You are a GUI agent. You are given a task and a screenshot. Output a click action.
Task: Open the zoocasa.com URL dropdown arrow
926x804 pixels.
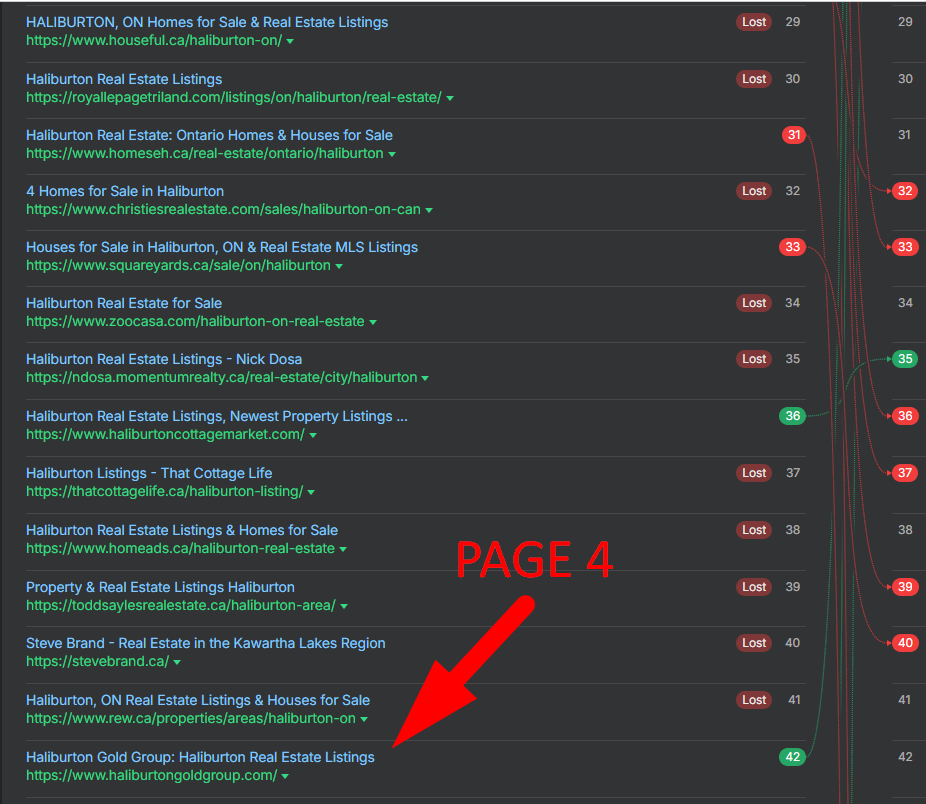tap(373, 323)
